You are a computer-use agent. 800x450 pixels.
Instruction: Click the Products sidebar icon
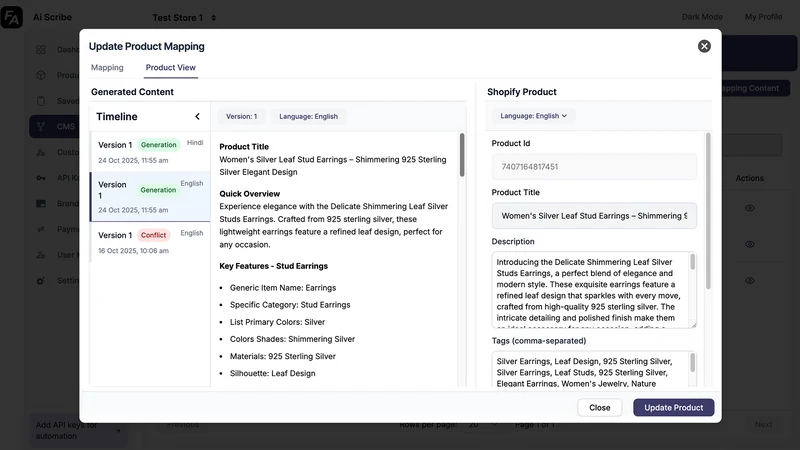point(41,75)
